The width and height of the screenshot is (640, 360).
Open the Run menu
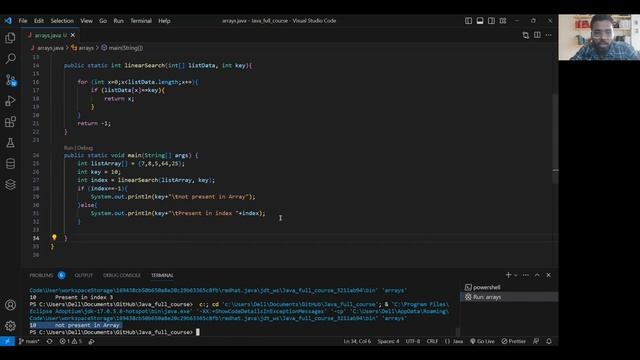click(118, 20)
